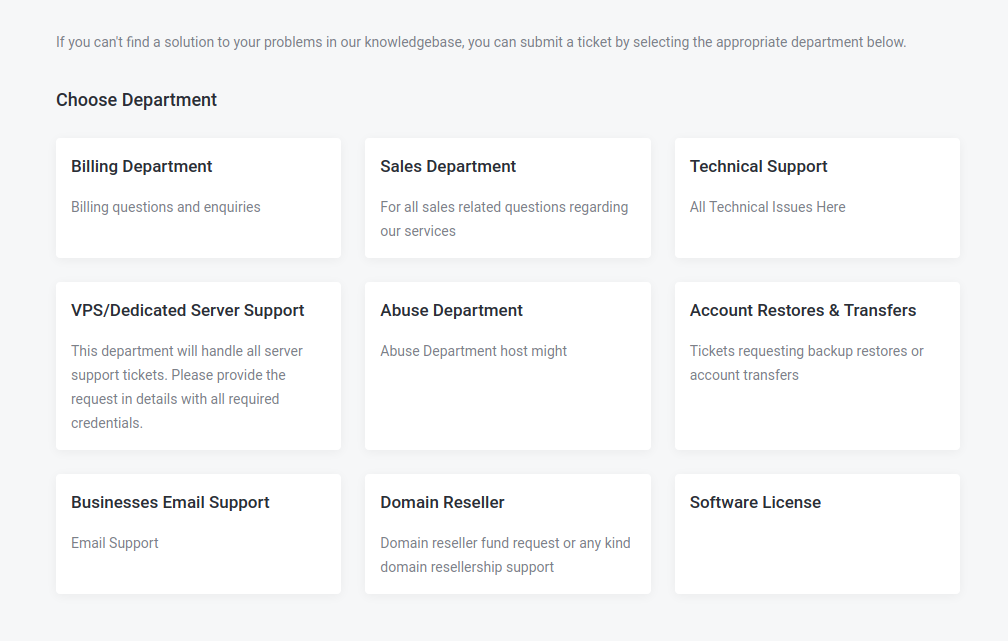Screen dimensions: 1008x641
Task: Open Account Restores & Transfers card
Action: 817,366
